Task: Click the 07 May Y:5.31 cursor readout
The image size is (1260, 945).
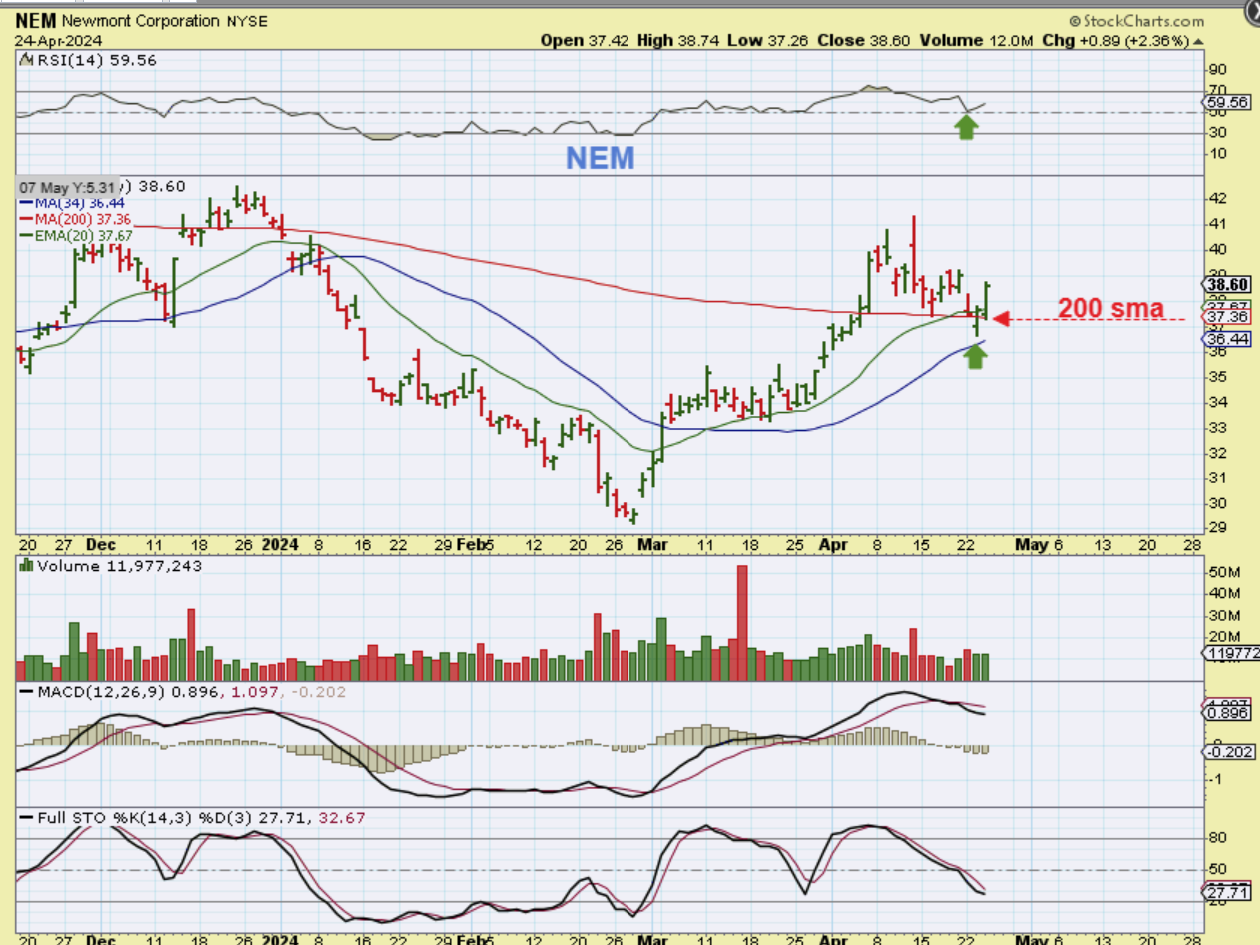Action: point(66,187)
